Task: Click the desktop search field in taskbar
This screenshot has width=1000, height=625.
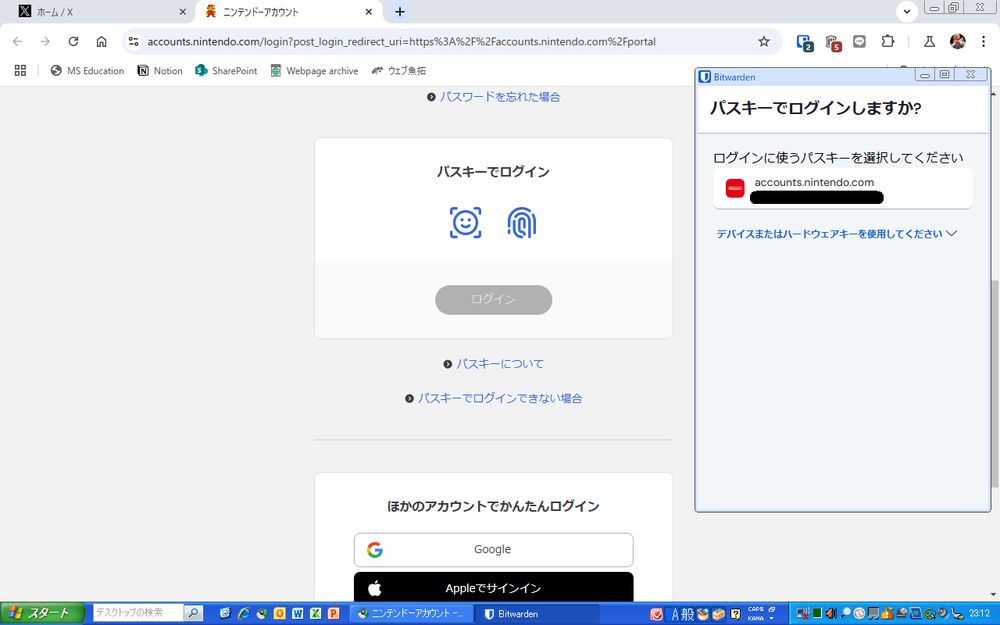Action: click(138, 613)
